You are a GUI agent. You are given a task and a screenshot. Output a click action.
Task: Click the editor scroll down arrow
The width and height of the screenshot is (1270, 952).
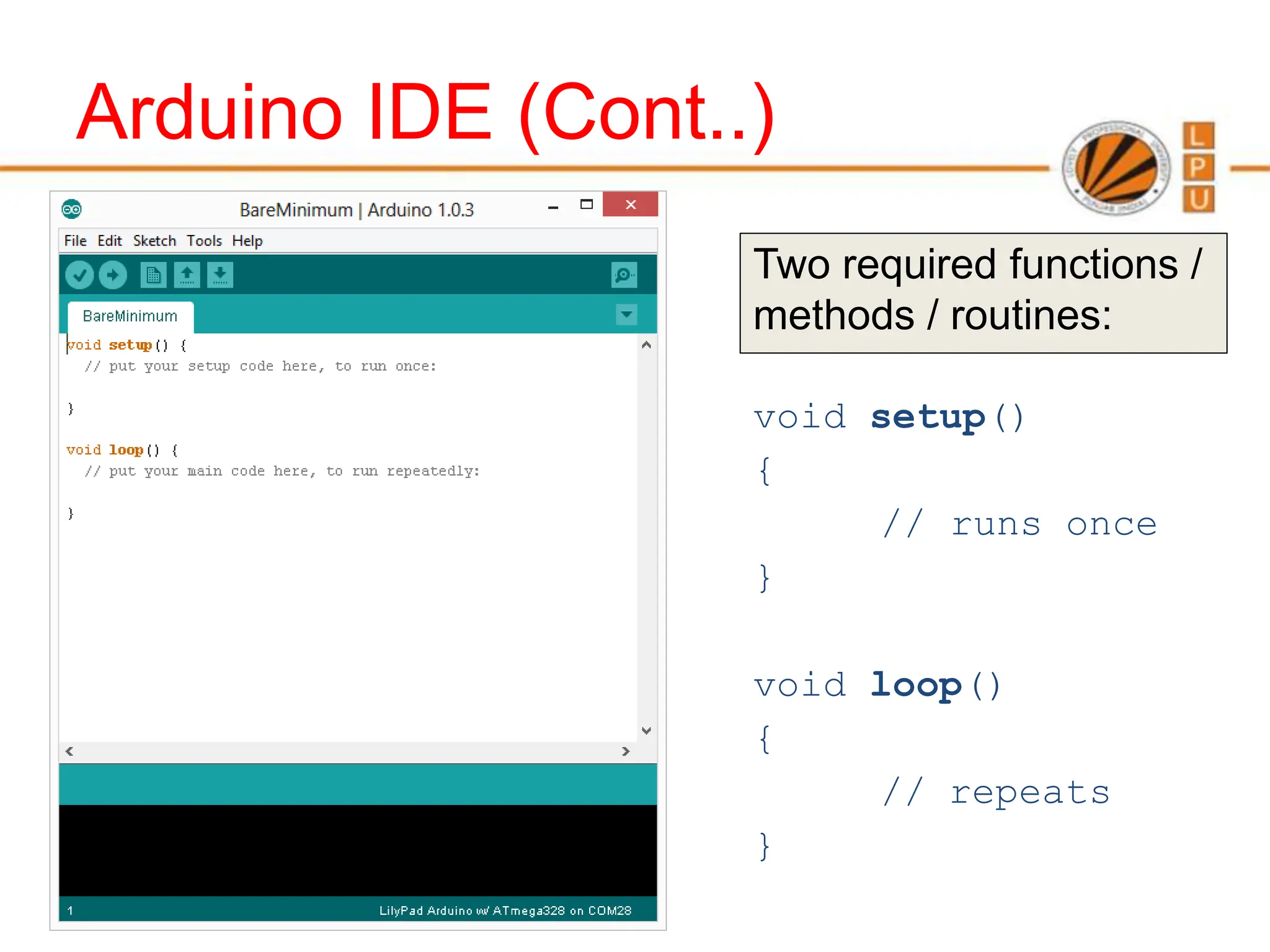tap(646, 731)
